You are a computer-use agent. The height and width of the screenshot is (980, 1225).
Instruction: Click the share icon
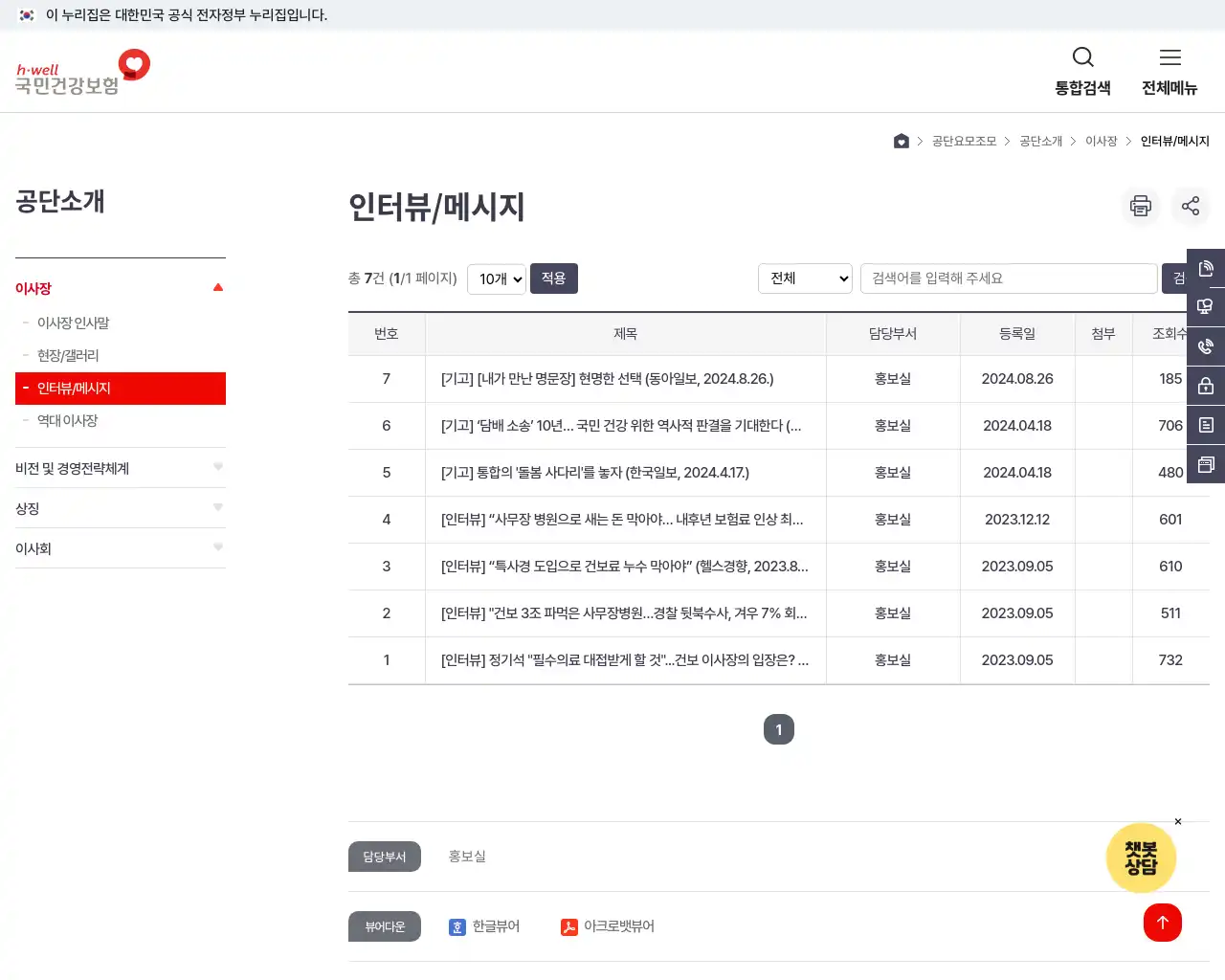1190,206
